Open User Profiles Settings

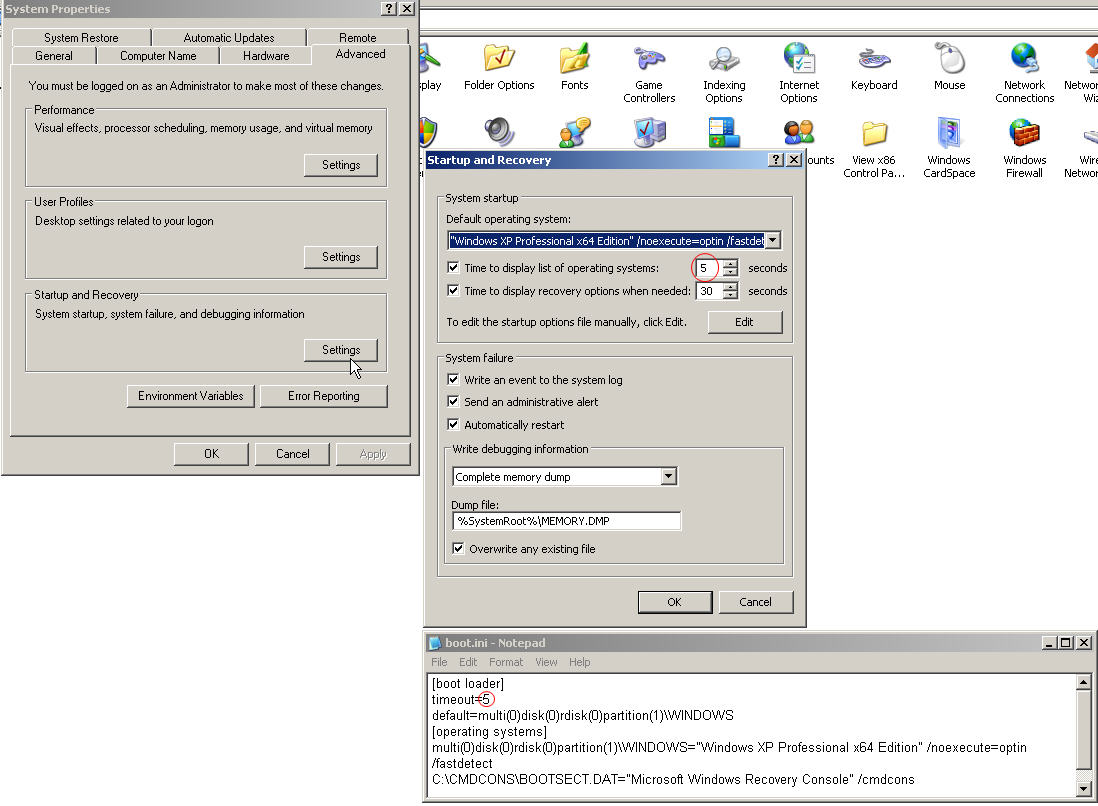tap(341, 257)
